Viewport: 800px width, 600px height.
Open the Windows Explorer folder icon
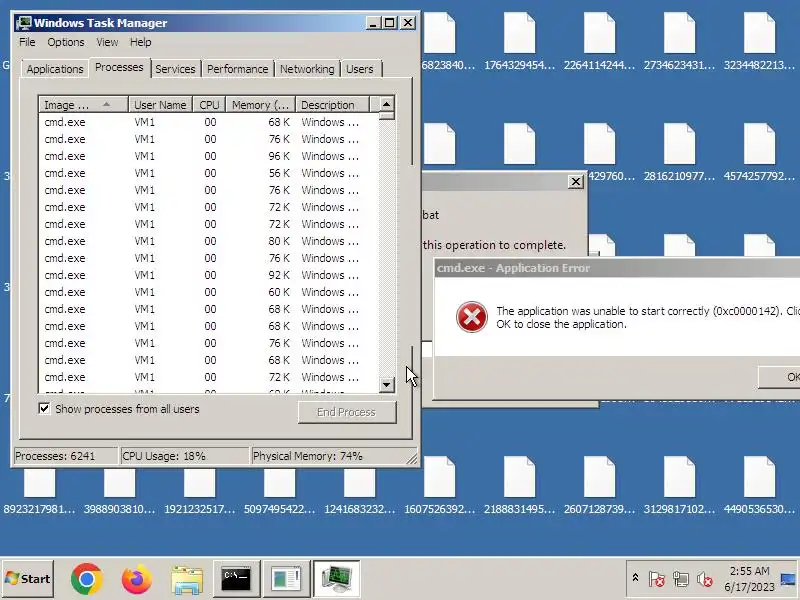pyautogui.click(x=187, y=579)
